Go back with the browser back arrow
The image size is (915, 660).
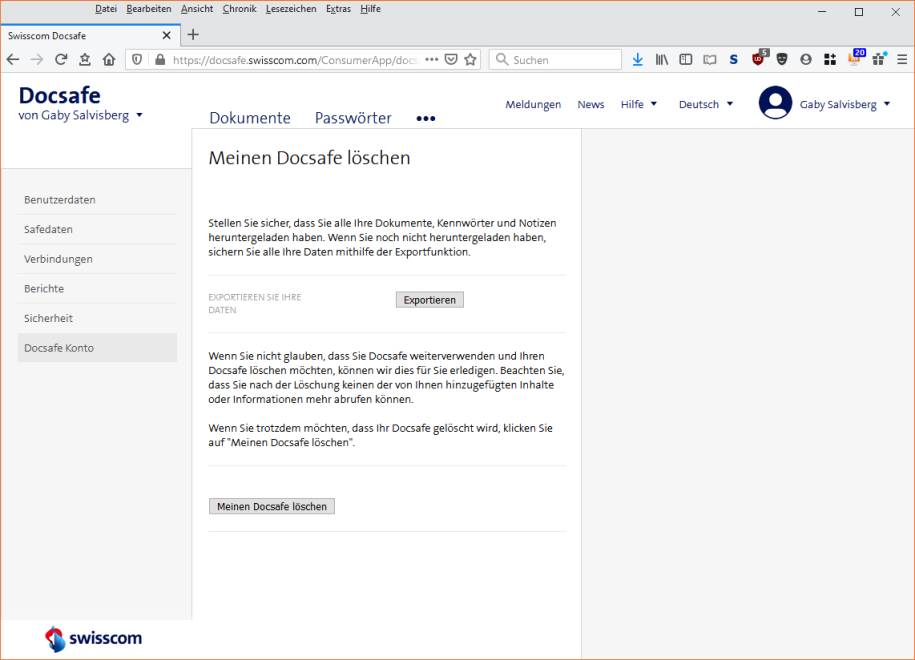[13, 60]
